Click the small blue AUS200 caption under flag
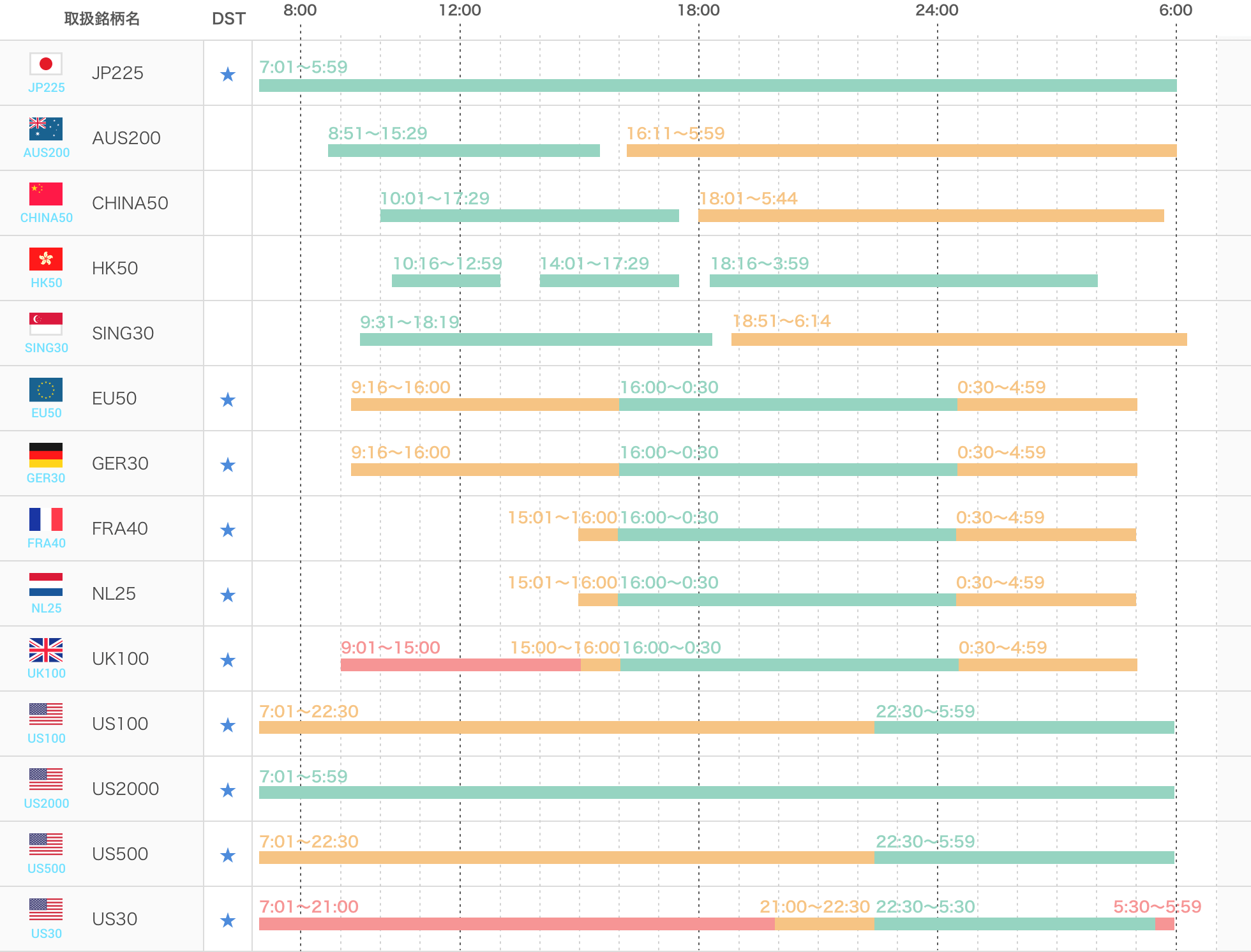Viewport: 1251px width, 952px height. click(47, 152)
